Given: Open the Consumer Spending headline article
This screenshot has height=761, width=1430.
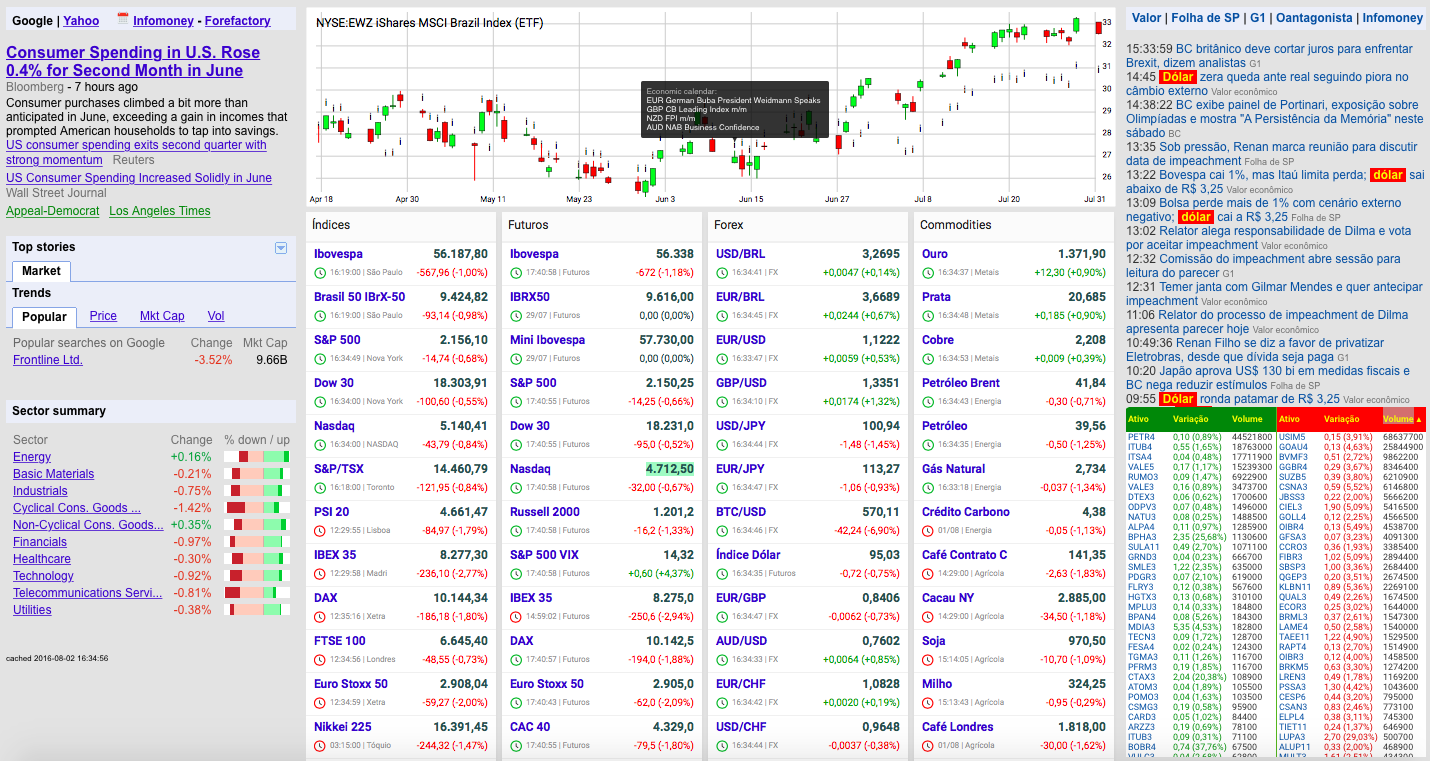Looking at the screenshot, I should (133, 61).
